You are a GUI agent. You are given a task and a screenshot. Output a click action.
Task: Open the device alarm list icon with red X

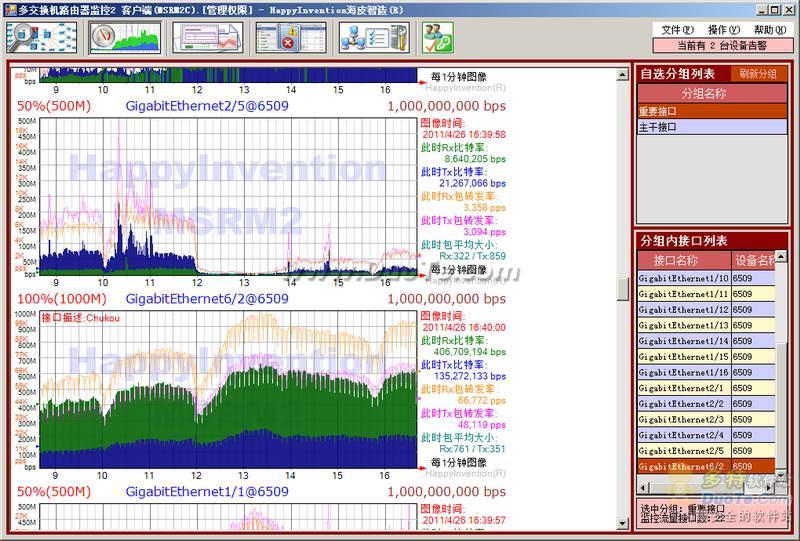pos(290,37)
